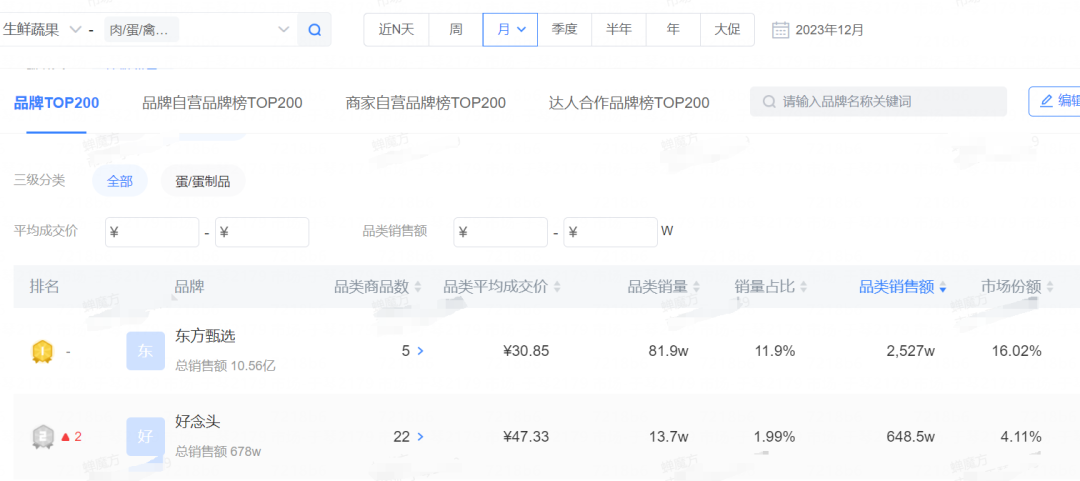Sort by 市场份额 column
Image resolution: width=1080 pixels, height=481 pixels.
pyautogui.click(x=1017, y=287)
